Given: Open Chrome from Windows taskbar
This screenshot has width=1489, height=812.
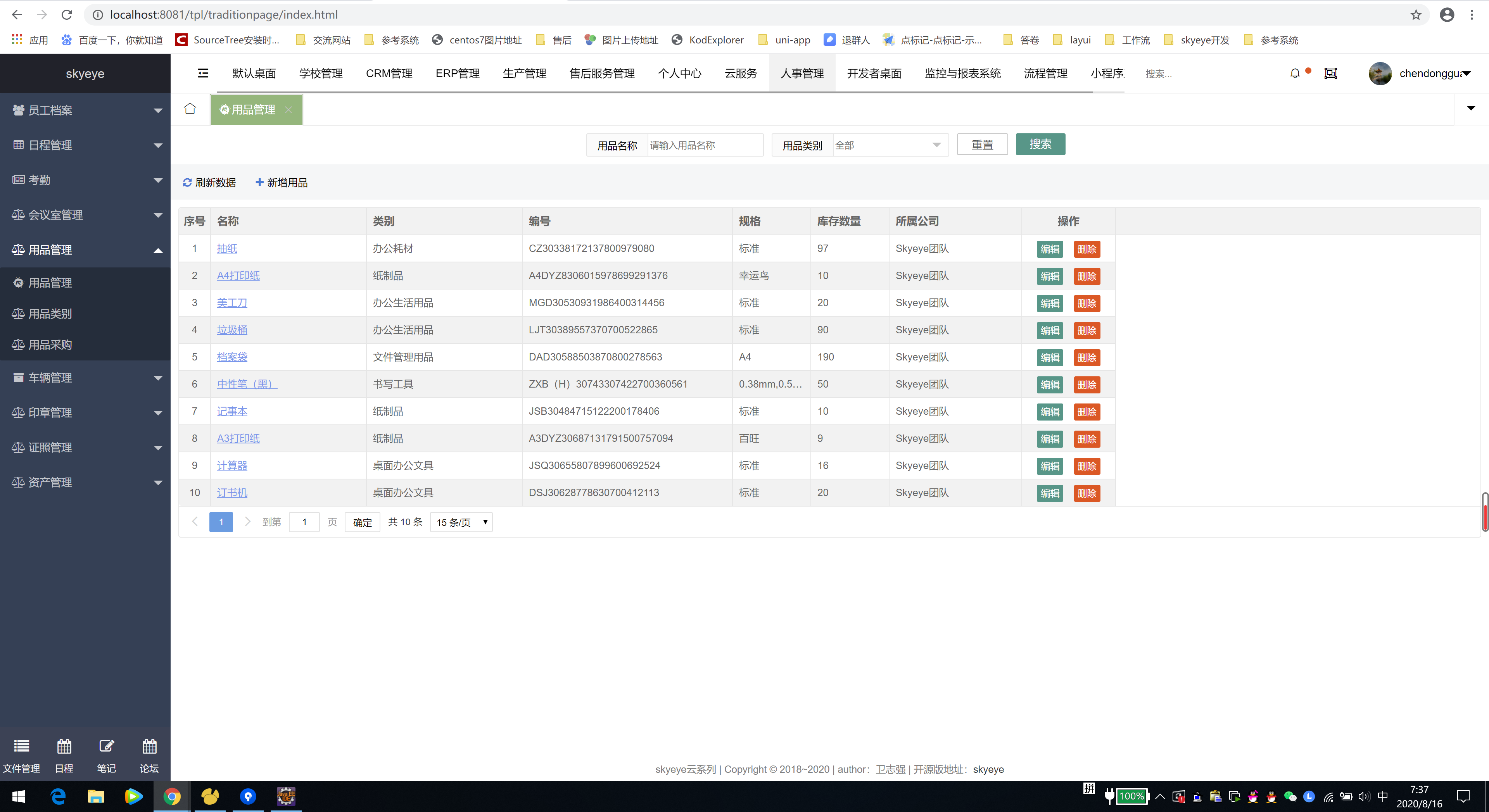Looking at the screenshot, I should click(172, 796).
